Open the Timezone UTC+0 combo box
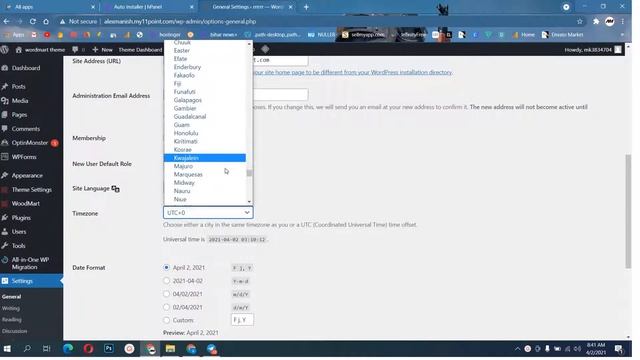Viewport: 640px width, 360px height. coord(208,213)
